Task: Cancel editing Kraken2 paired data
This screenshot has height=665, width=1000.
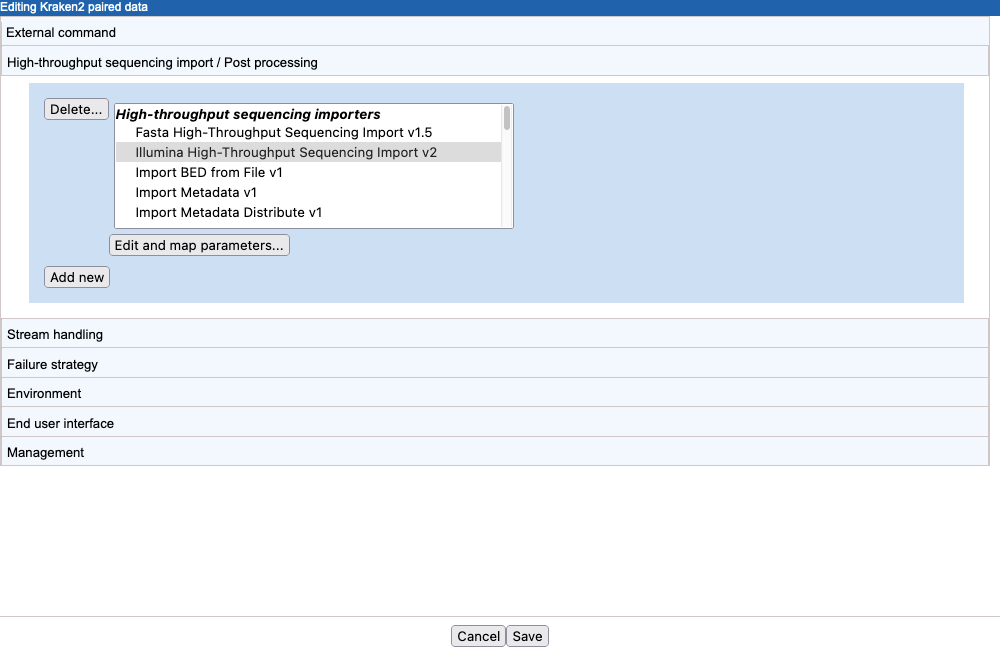Action: (x=478, y=636)
